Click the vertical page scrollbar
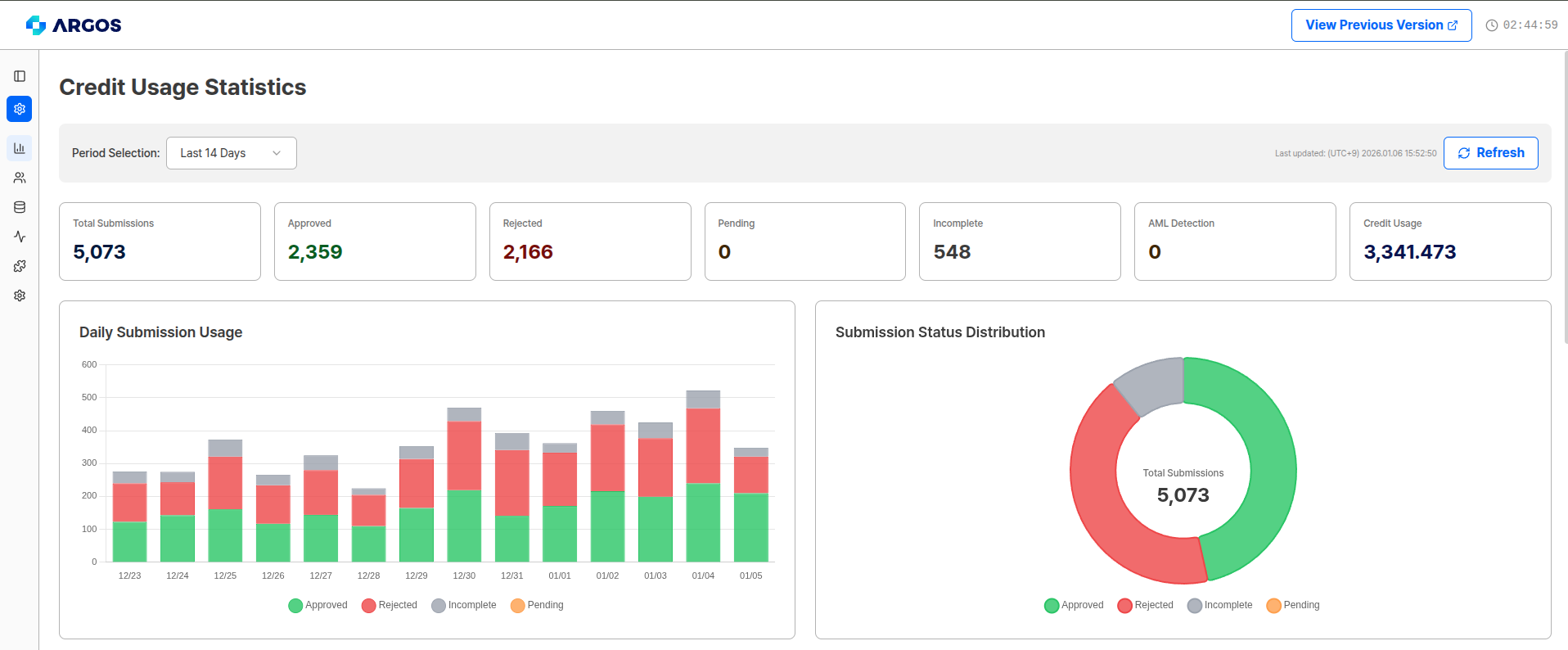Viewport: 1568px width, 650px height. pos(1566,196)
